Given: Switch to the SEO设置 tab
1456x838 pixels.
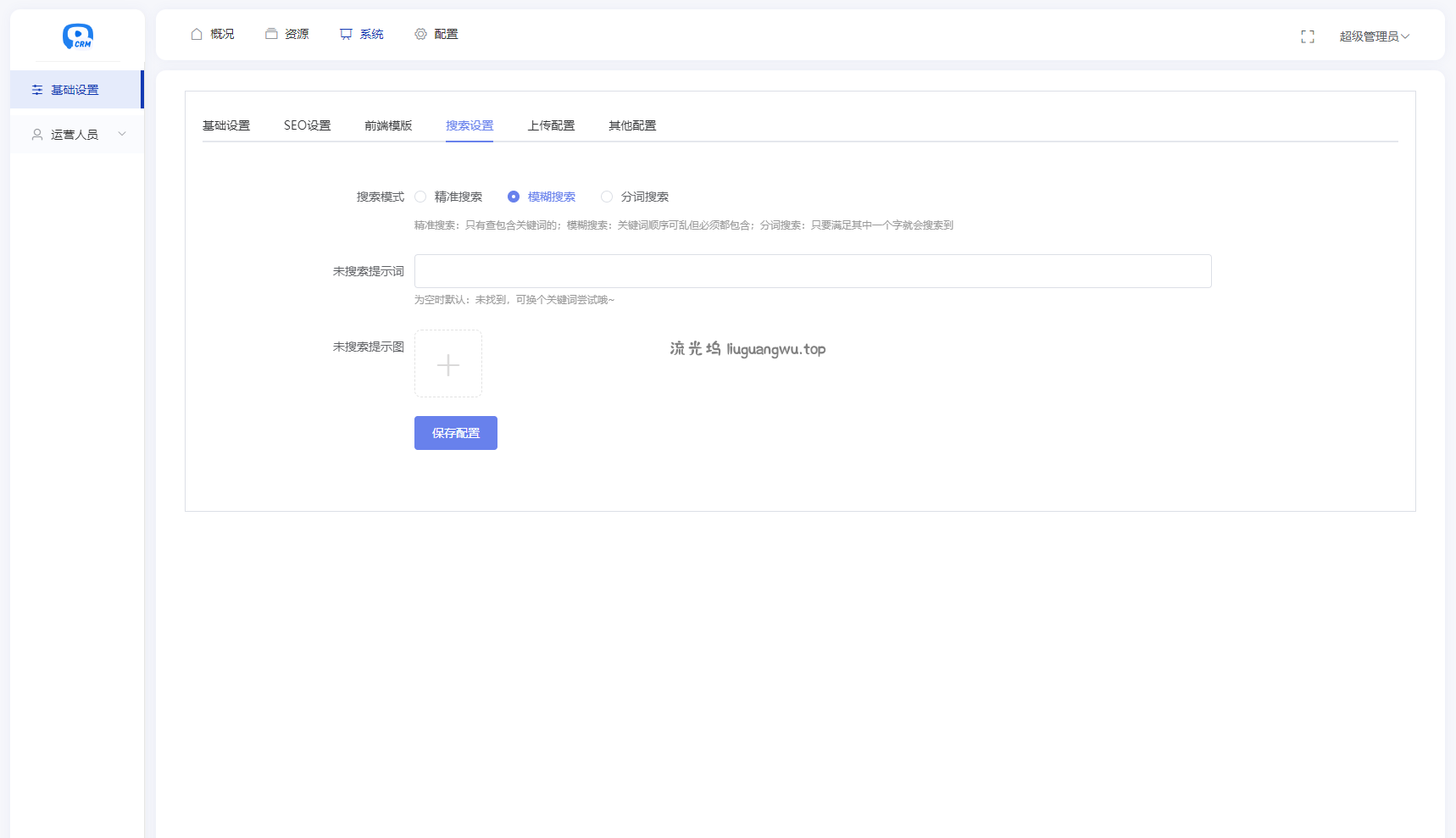Looking at the screenshot, I should click(307, 125).
